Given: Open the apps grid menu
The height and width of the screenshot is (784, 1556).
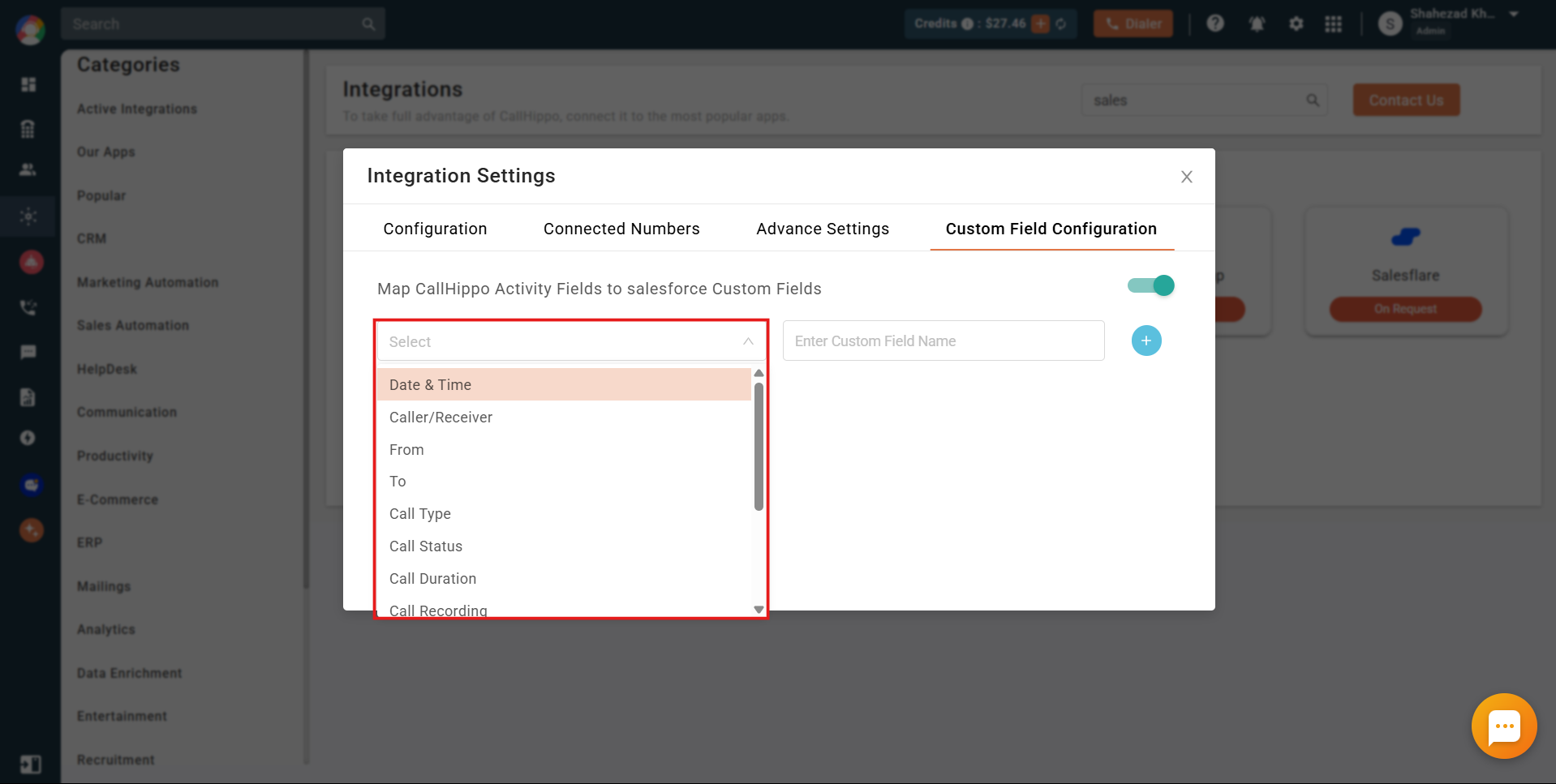Looking at the screenshot, I should coord(1333,24).
